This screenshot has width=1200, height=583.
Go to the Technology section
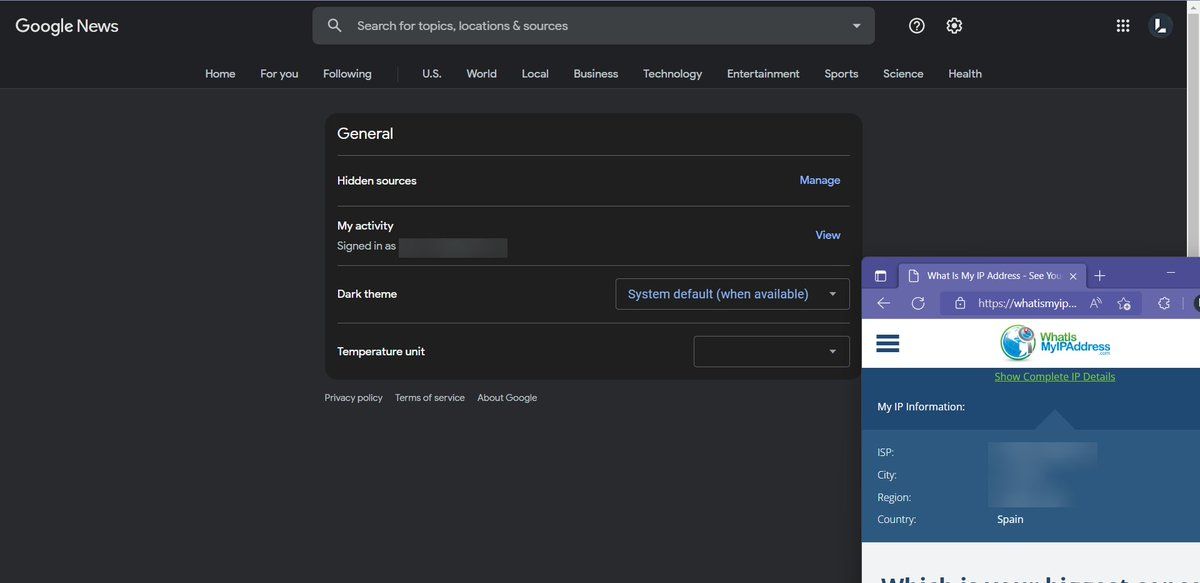point(672,74)
